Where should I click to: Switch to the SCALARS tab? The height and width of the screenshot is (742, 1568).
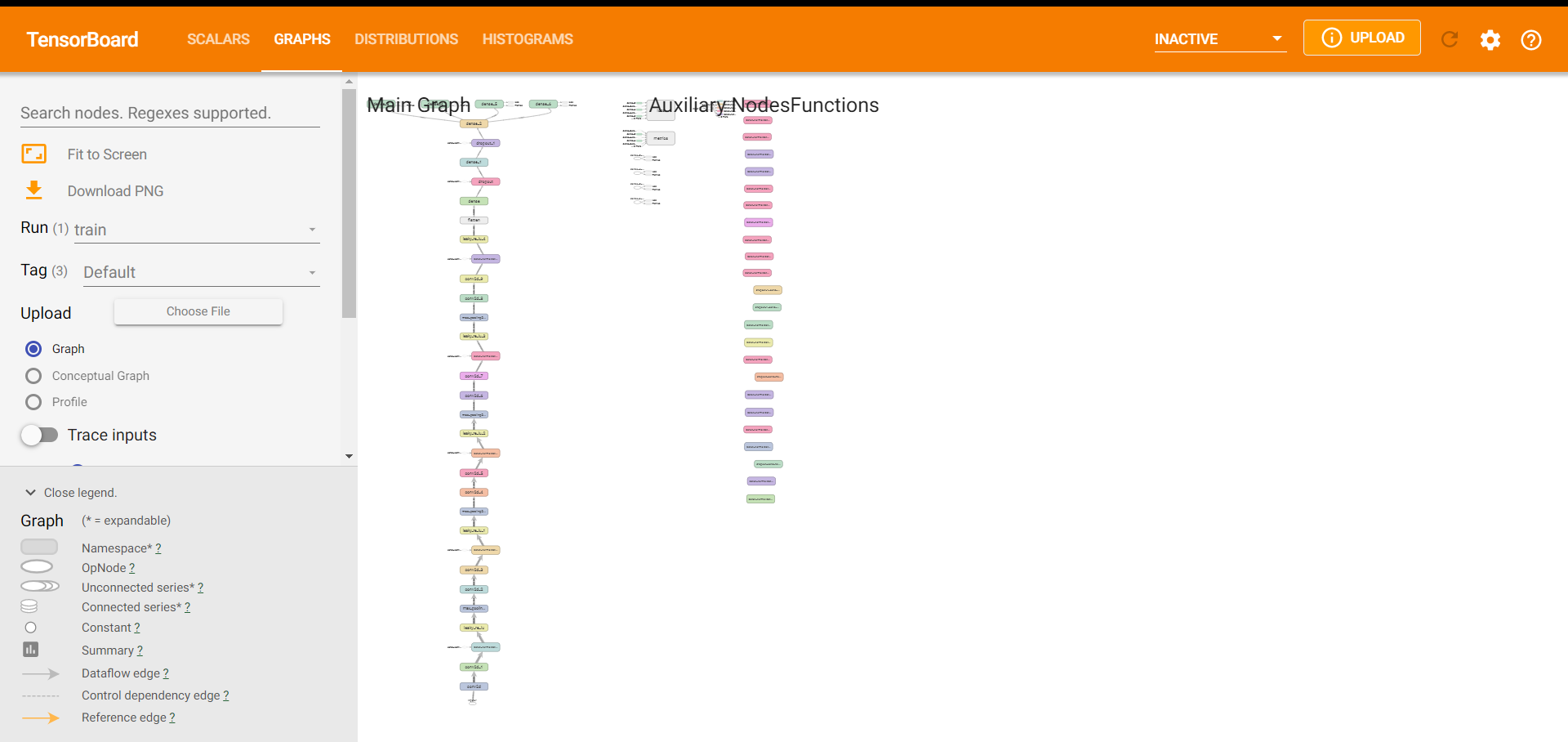point(218,39)
